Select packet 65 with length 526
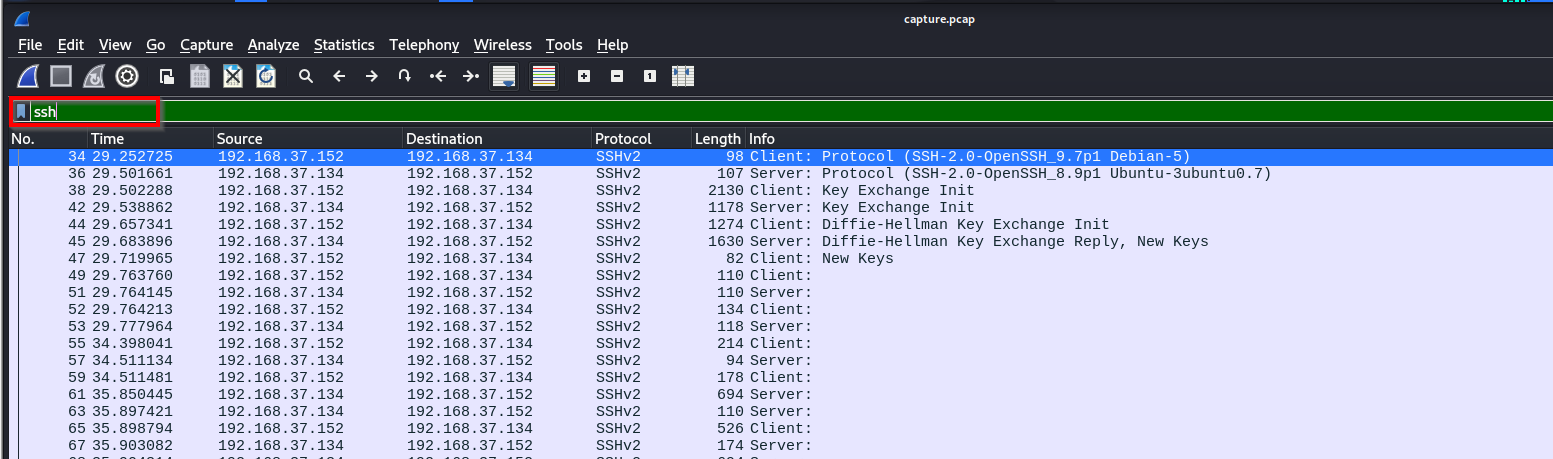Image resolution: width=1553 pixels, height=459 pixels. pos(781,429)
